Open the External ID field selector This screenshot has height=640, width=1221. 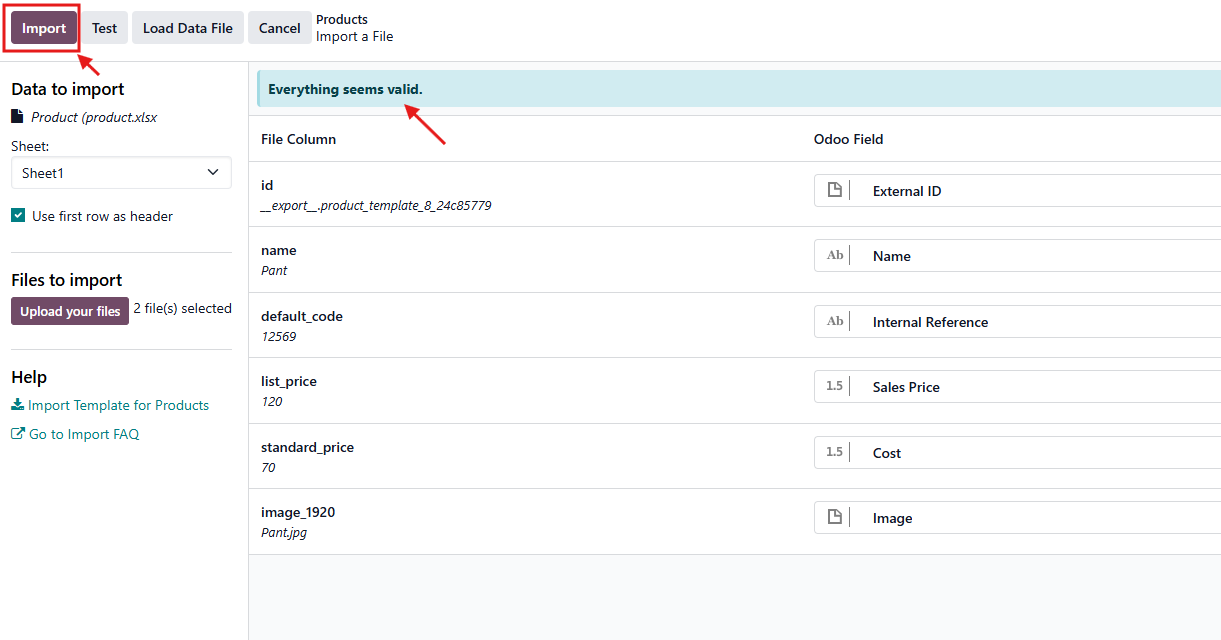1030,191
